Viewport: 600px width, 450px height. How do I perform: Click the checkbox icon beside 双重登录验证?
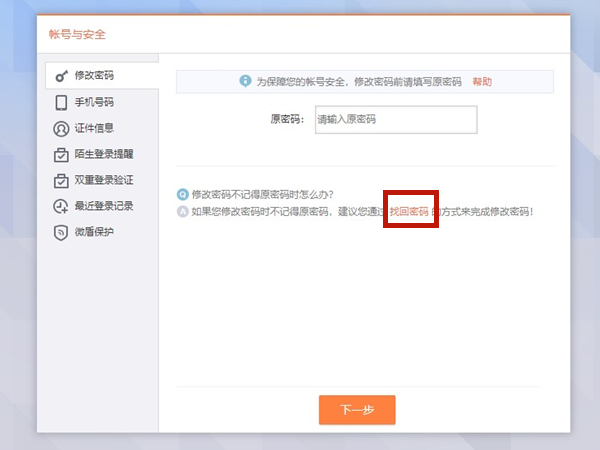click(x=61, y=180)
